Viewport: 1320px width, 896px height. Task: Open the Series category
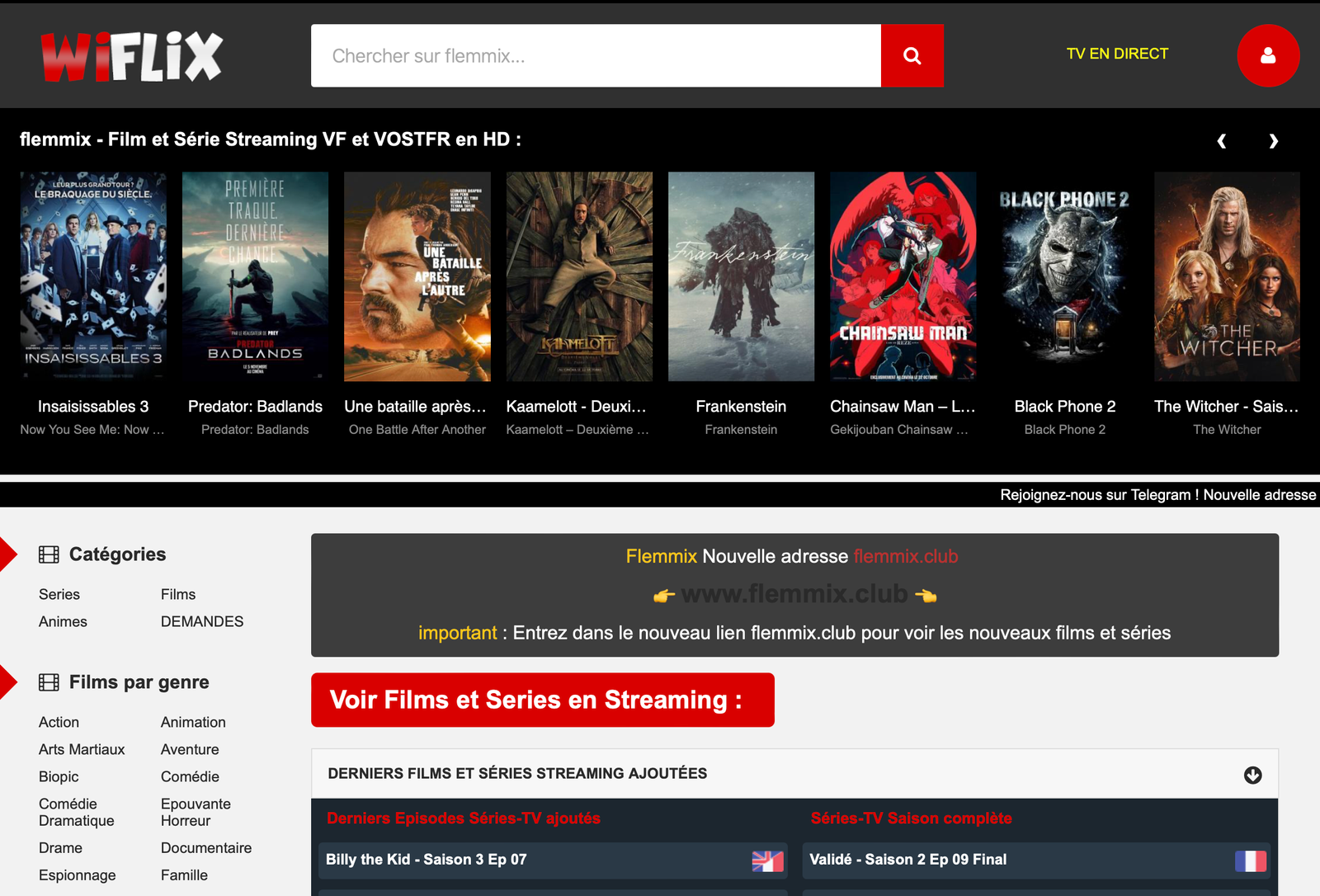click(59, 594)
